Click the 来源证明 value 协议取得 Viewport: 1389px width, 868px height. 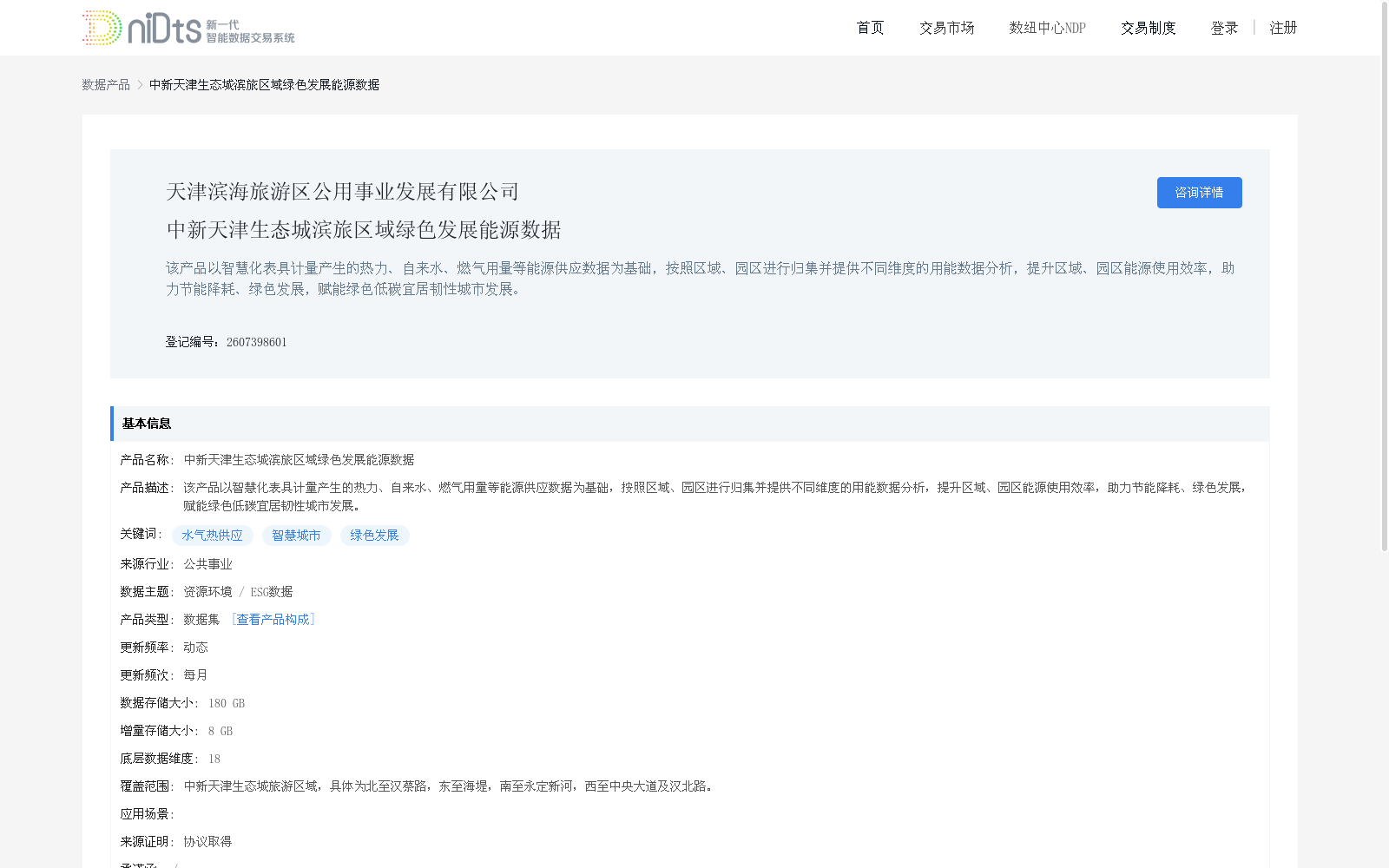pyautogui.click(x=207, y=842)
